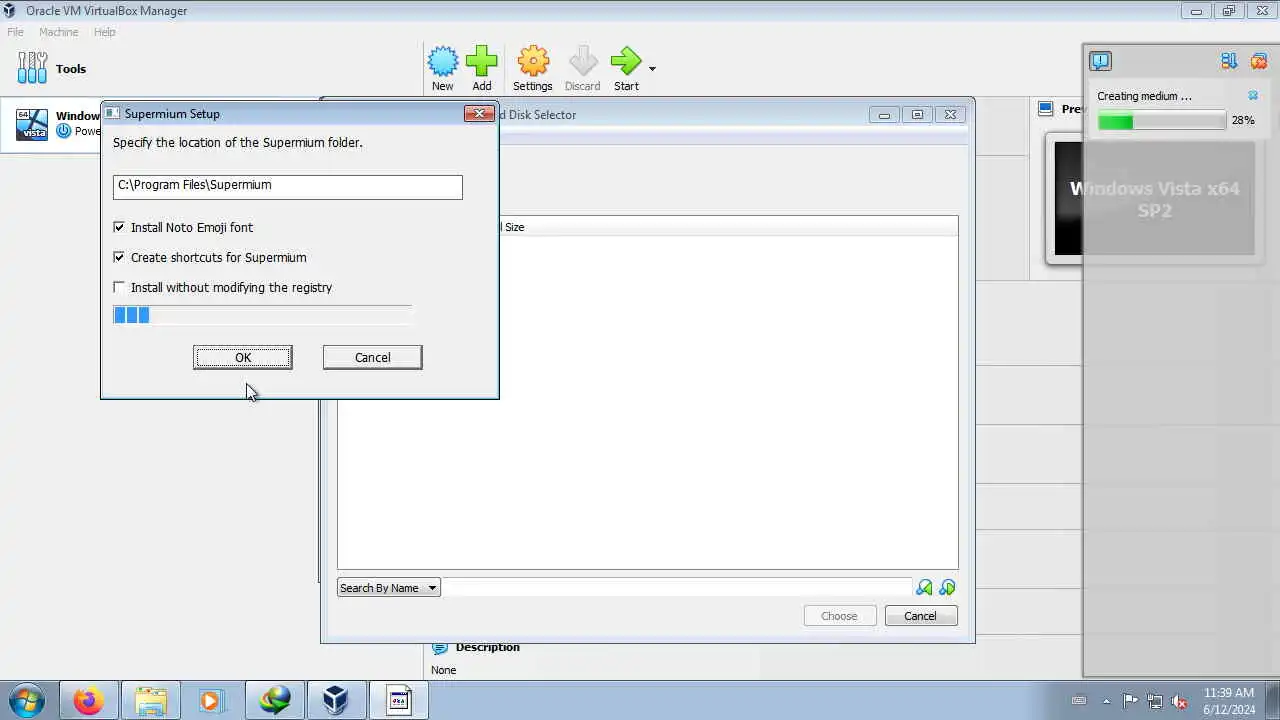Image resolution: width=1280 pixels, height=720 pixels.
Task: Click the on-screen keyboard tray icon
Action: pos(1079,701)
